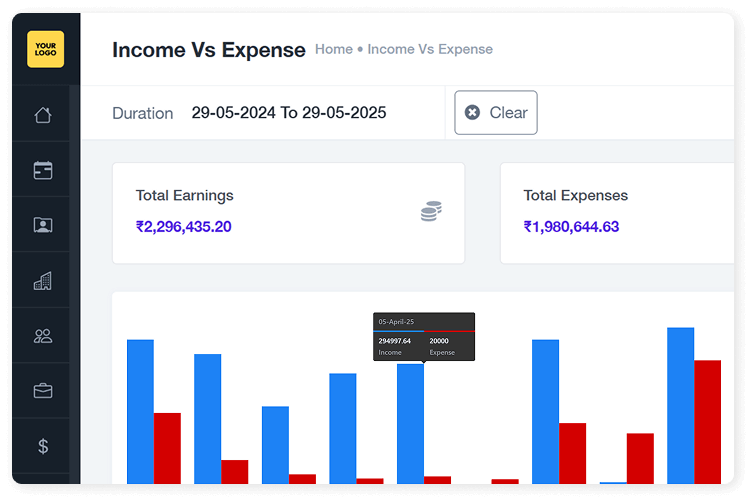Image resolution: width=752 pixels, height=502 pixels.
Task: Click the Total Expenses amount ₹1,980,644.63
Action: click(571, 226)
